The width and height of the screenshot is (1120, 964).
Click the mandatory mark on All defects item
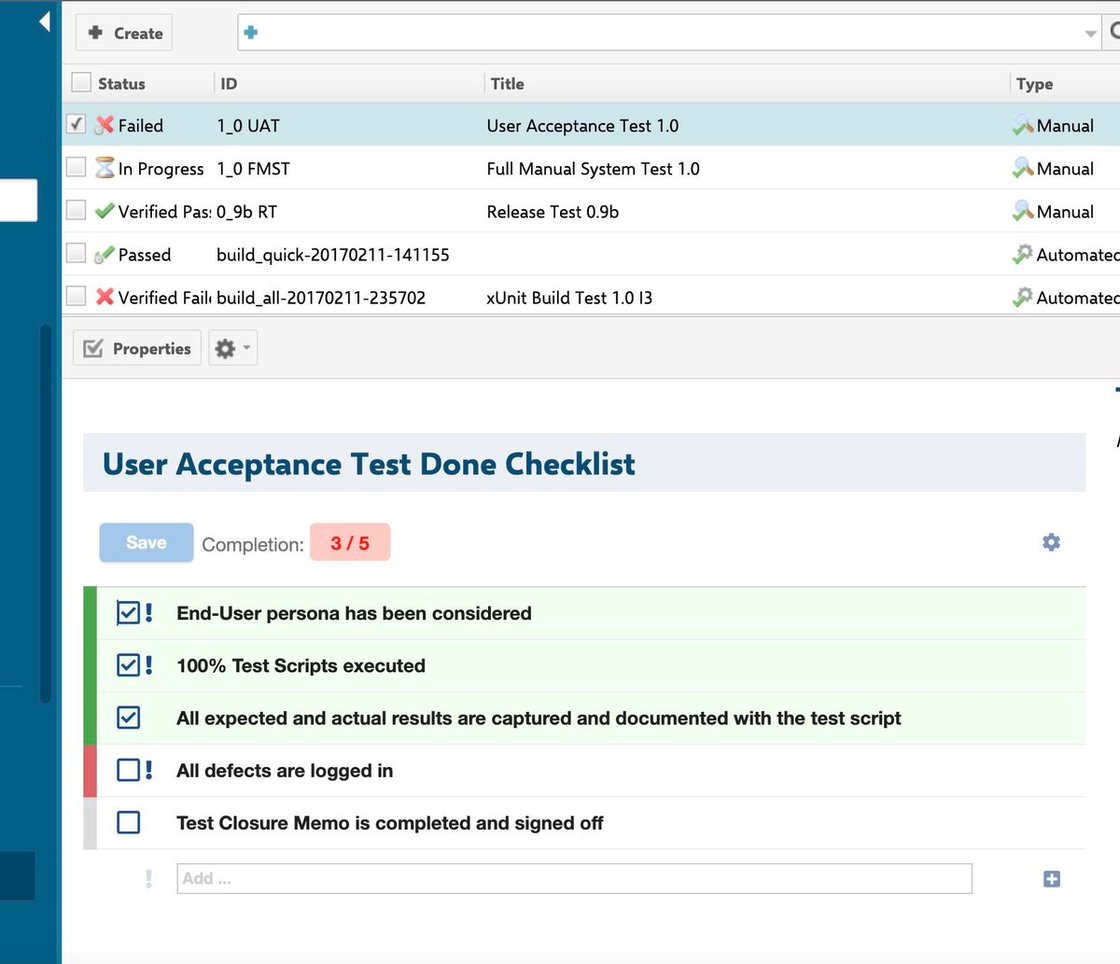(149, 770)
